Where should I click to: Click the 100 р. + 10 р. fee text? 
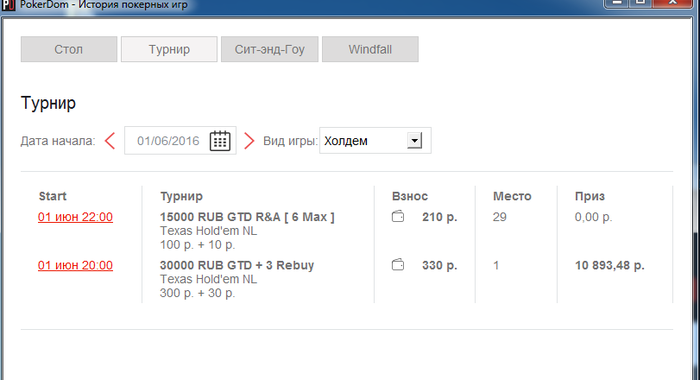(197, 245)
